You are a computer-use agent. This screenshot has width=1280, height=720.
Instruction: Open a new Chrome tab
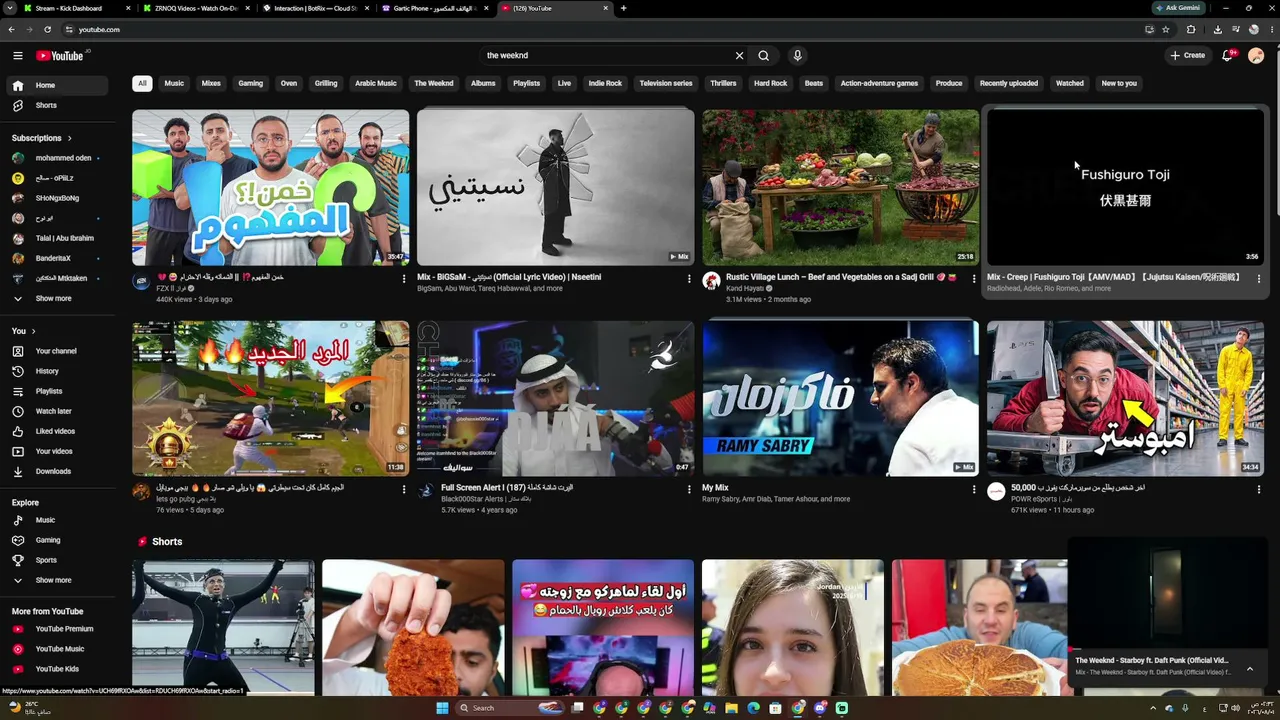623,8
